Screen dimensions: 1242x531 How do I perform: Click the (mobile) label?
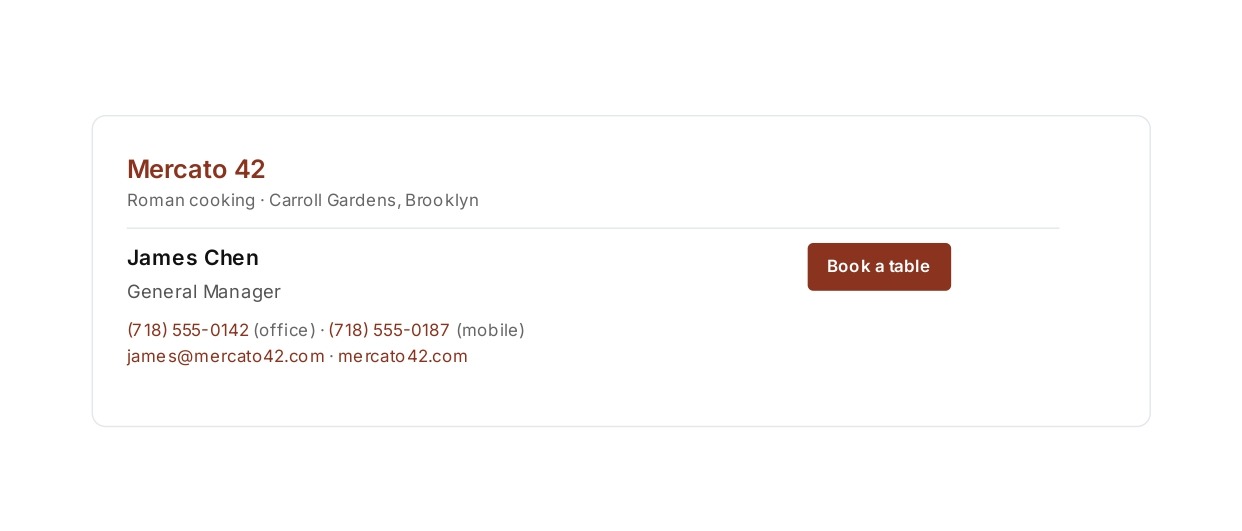490,330
